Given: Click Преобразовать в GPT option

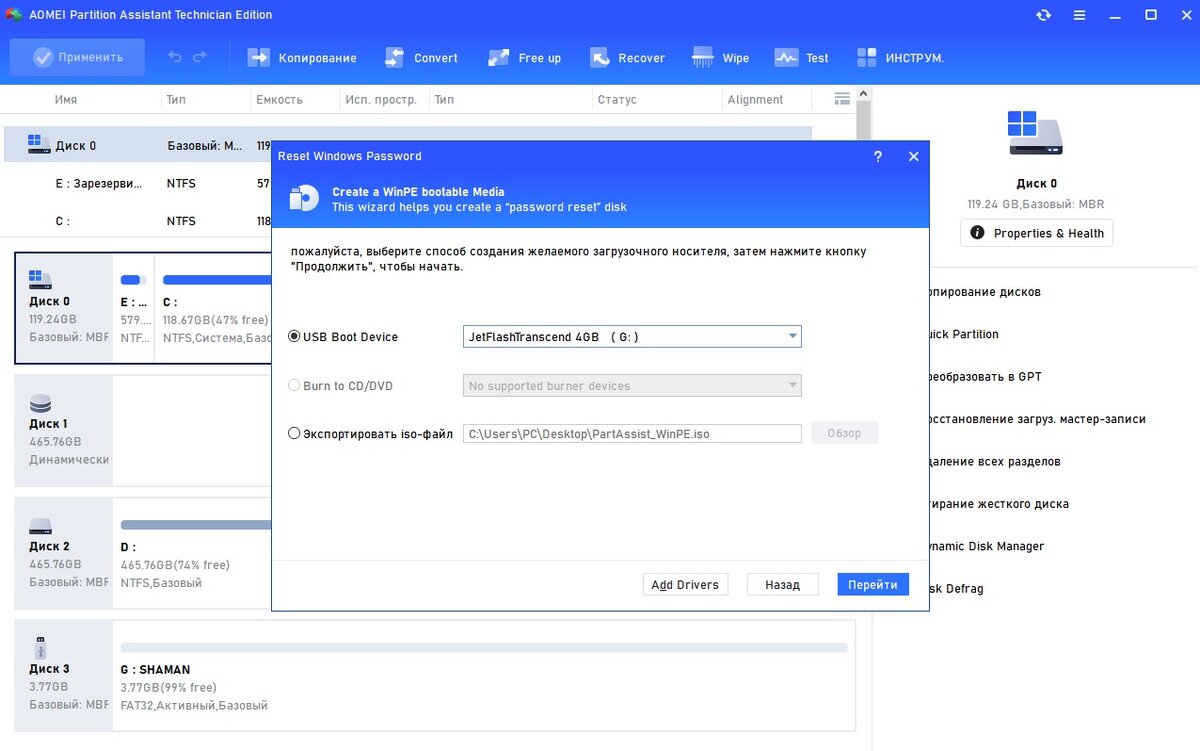Looking at the screenshot, I should 984,376.
